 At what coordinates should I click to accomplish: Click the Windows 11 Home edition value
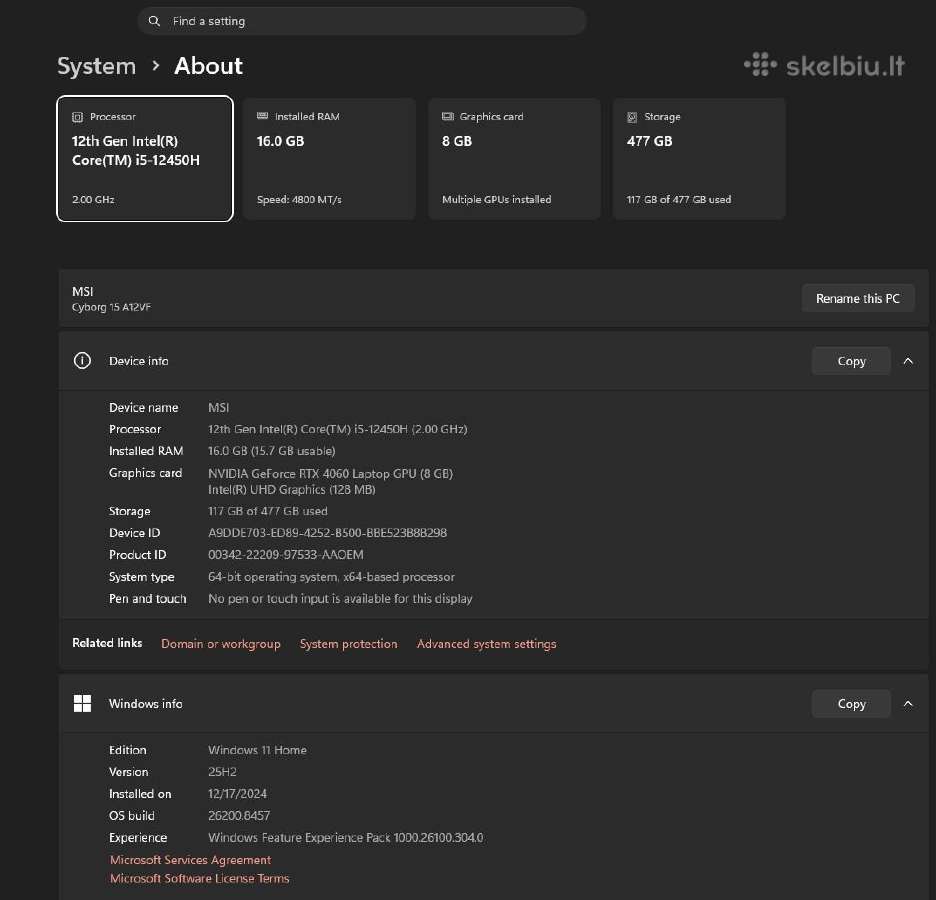[x=257, y=750]
